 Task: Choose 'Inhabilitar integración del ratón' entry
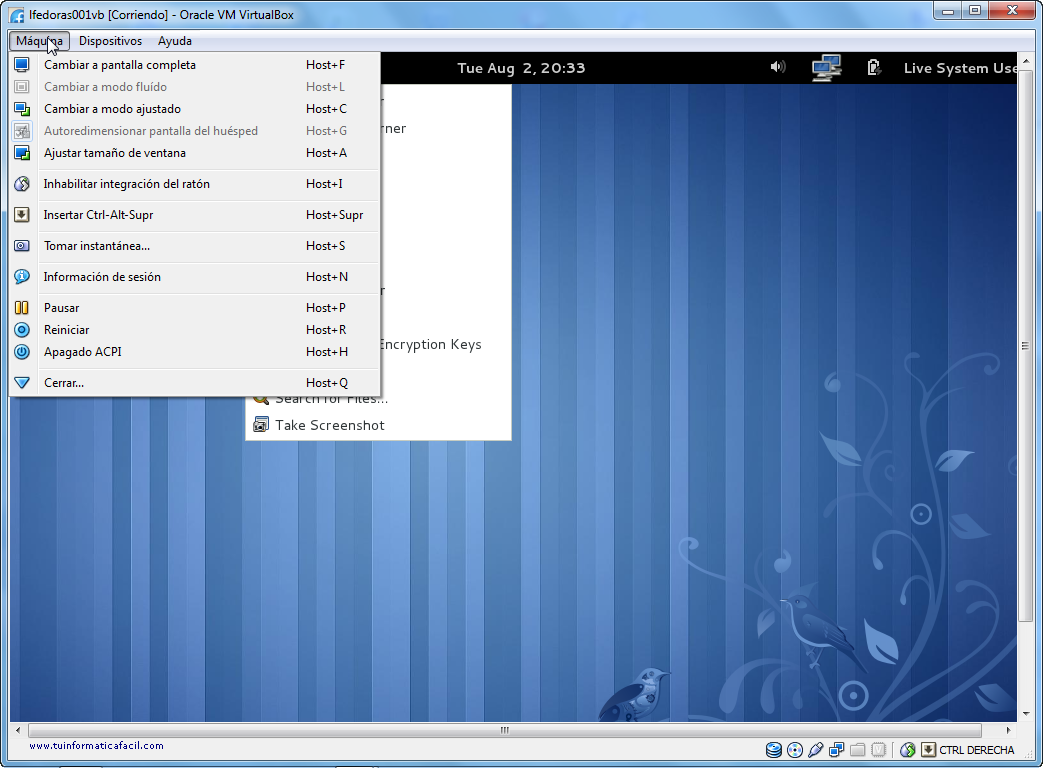pyautogui.click(x=194, y=184)
